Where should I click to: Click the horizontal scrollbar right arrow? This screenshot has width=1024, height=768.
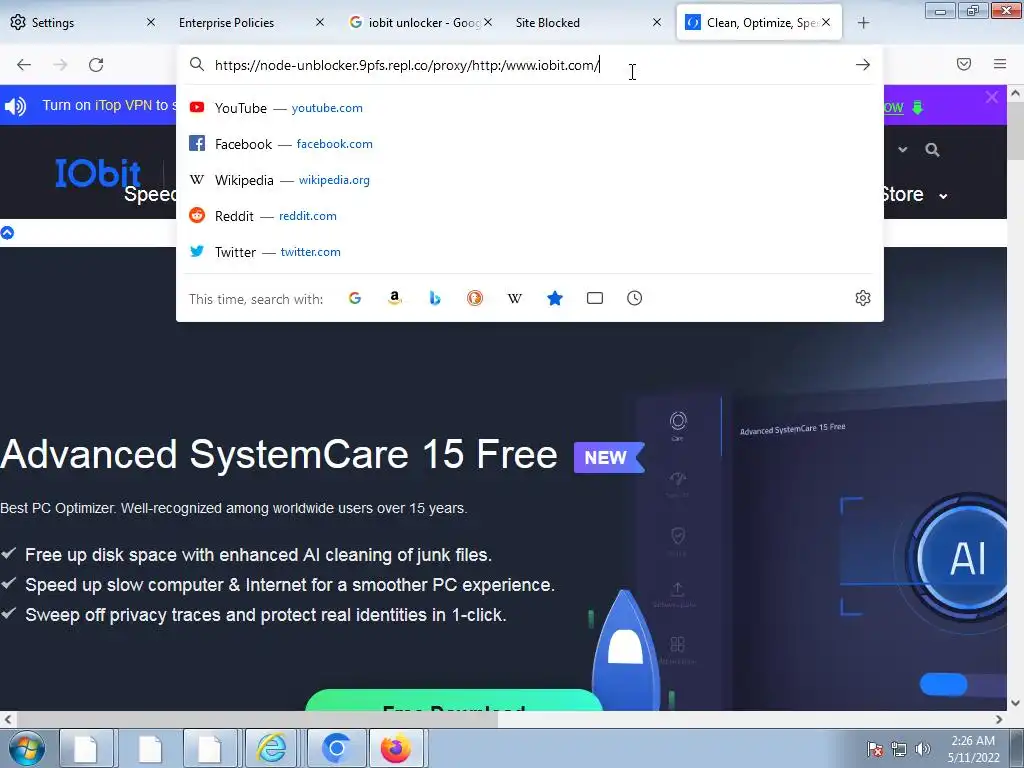(x=999, y=719)
